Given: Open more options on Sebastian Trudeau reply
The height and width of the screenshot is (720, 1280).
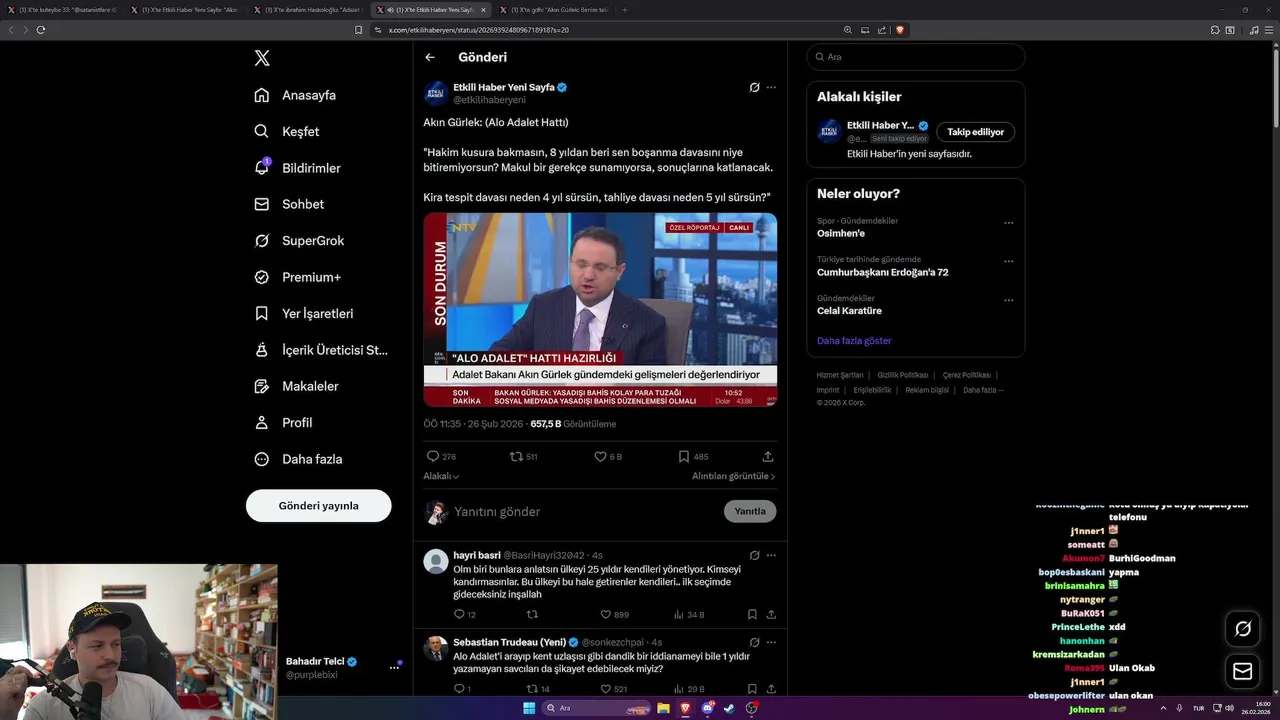Looking at the screenshot, I should point(771,642).
